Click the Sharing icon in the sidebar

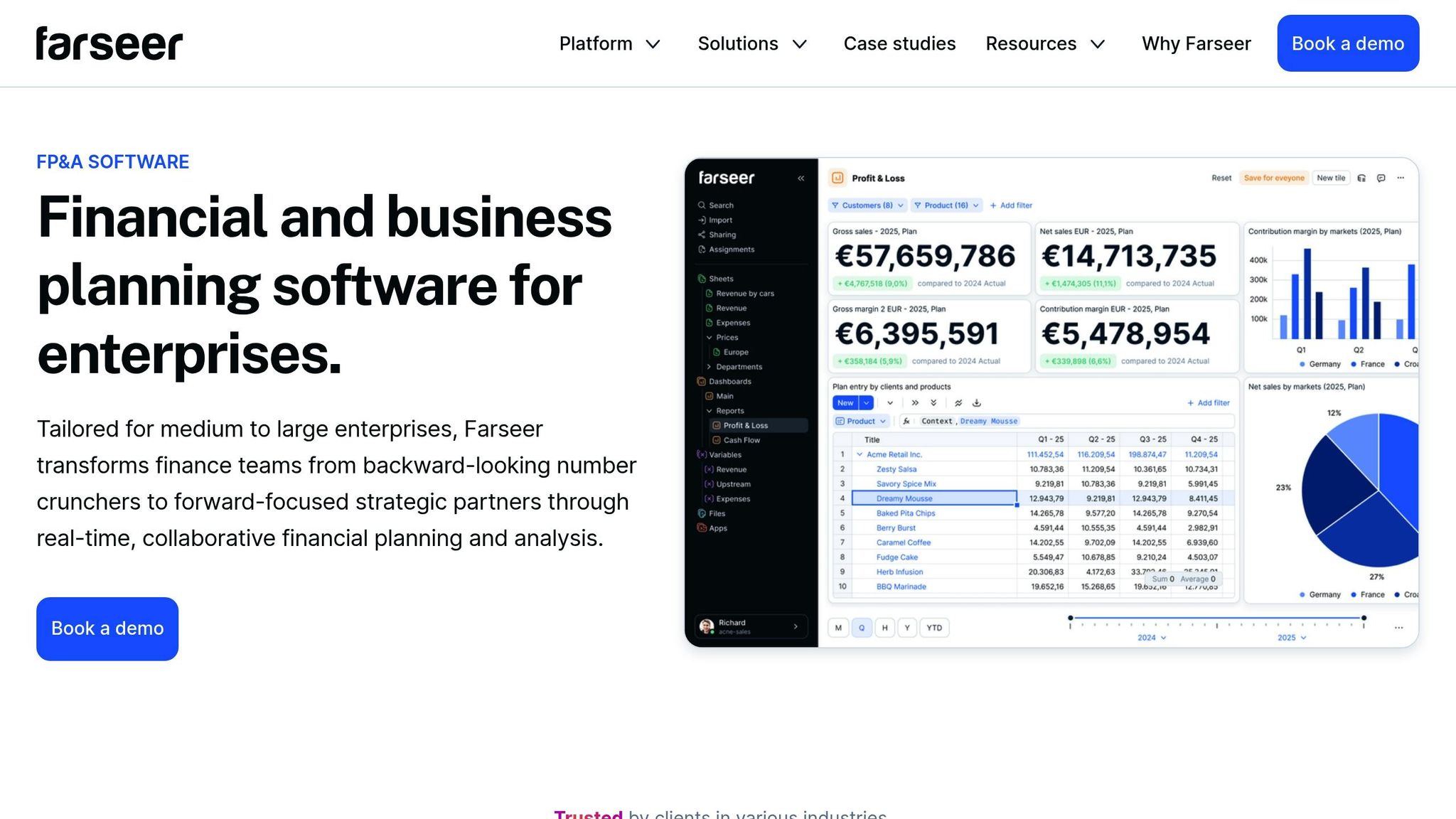pos(702,235)
